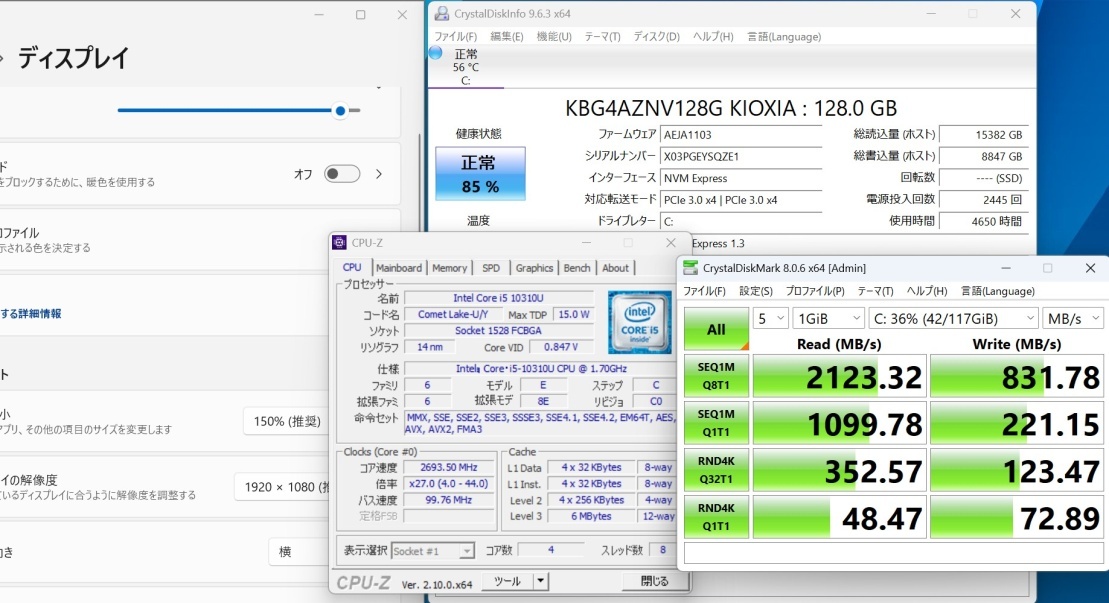
Task: Click the SEQ1M Q8T1 read result 2123.32
Action: pyautogui.click(x=840, y=377)
